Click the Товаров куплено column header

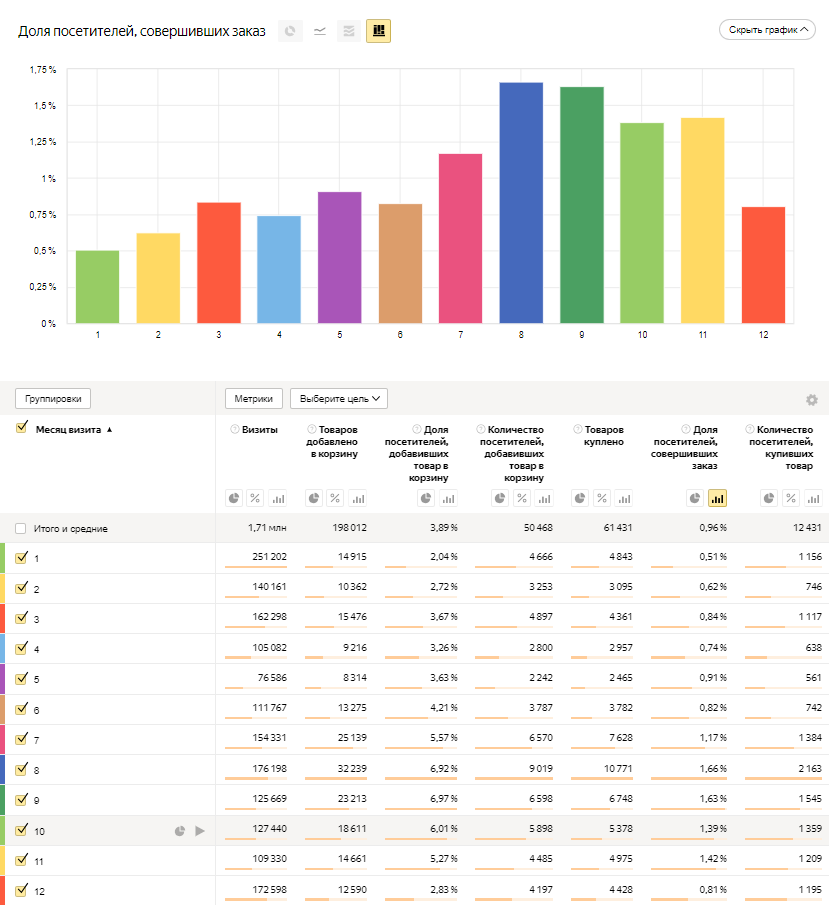coord(600,441)
